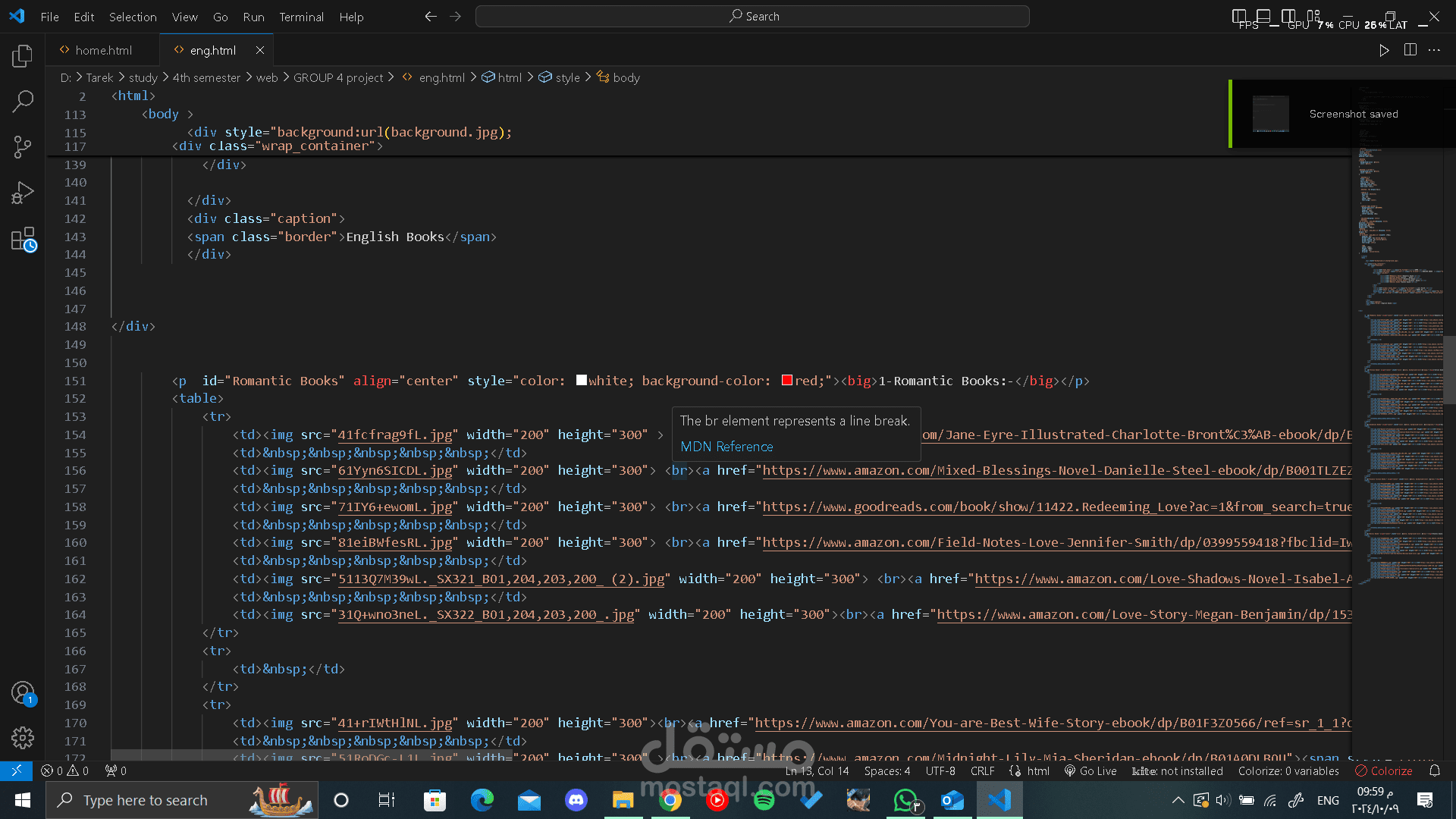Open the Manage gear icon
This screenshot has width=1456, height=819.
23,737
